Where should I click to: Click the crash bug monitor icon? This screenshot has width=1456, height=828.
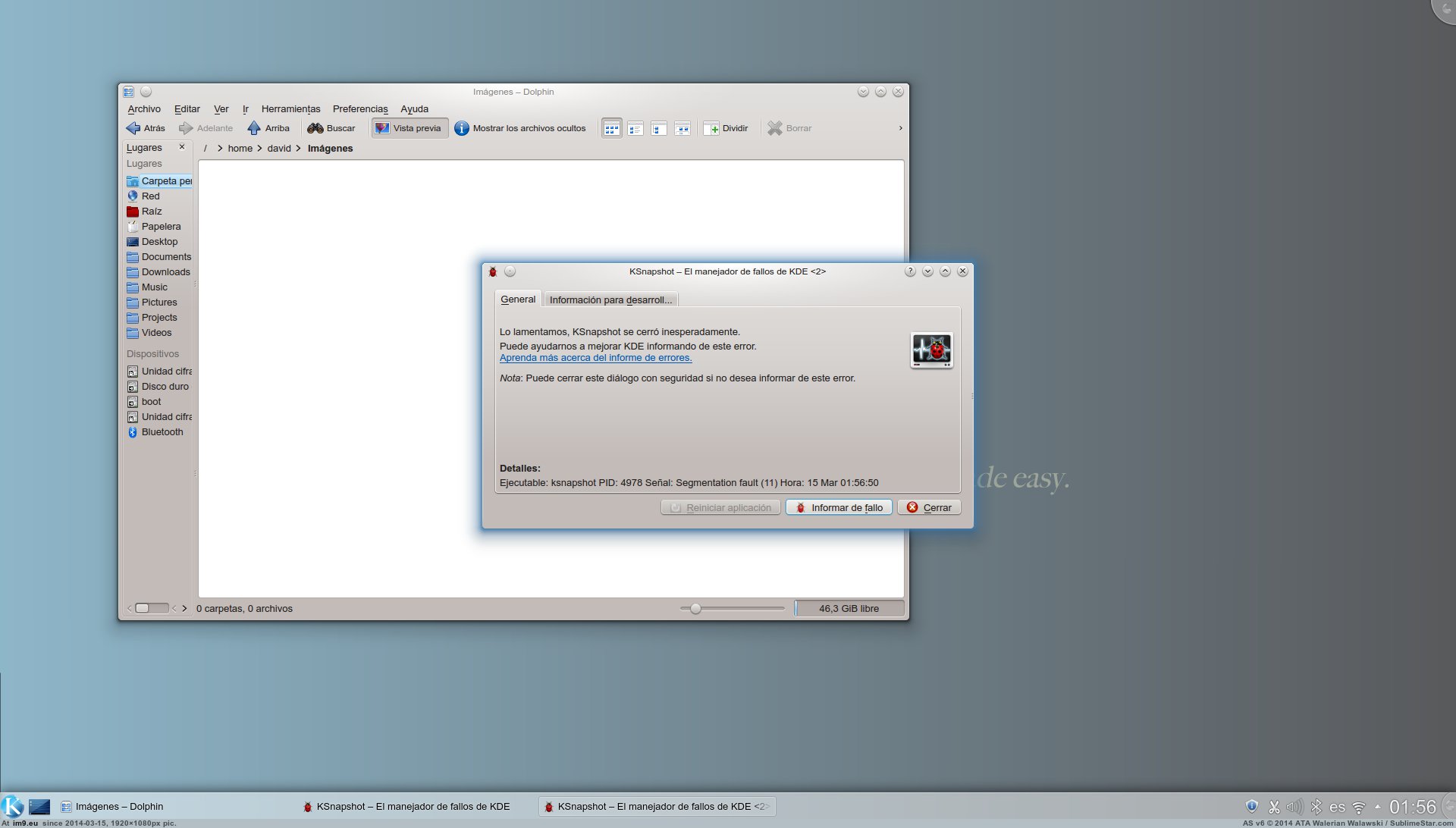(x=931, y=350)
